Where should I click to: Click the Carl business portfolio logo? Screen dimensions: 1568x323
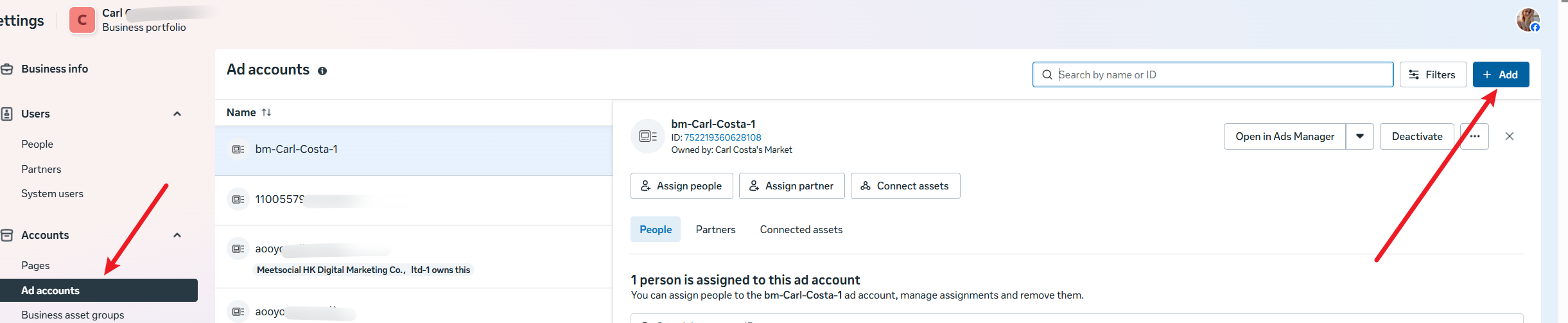tap(82, 20)
